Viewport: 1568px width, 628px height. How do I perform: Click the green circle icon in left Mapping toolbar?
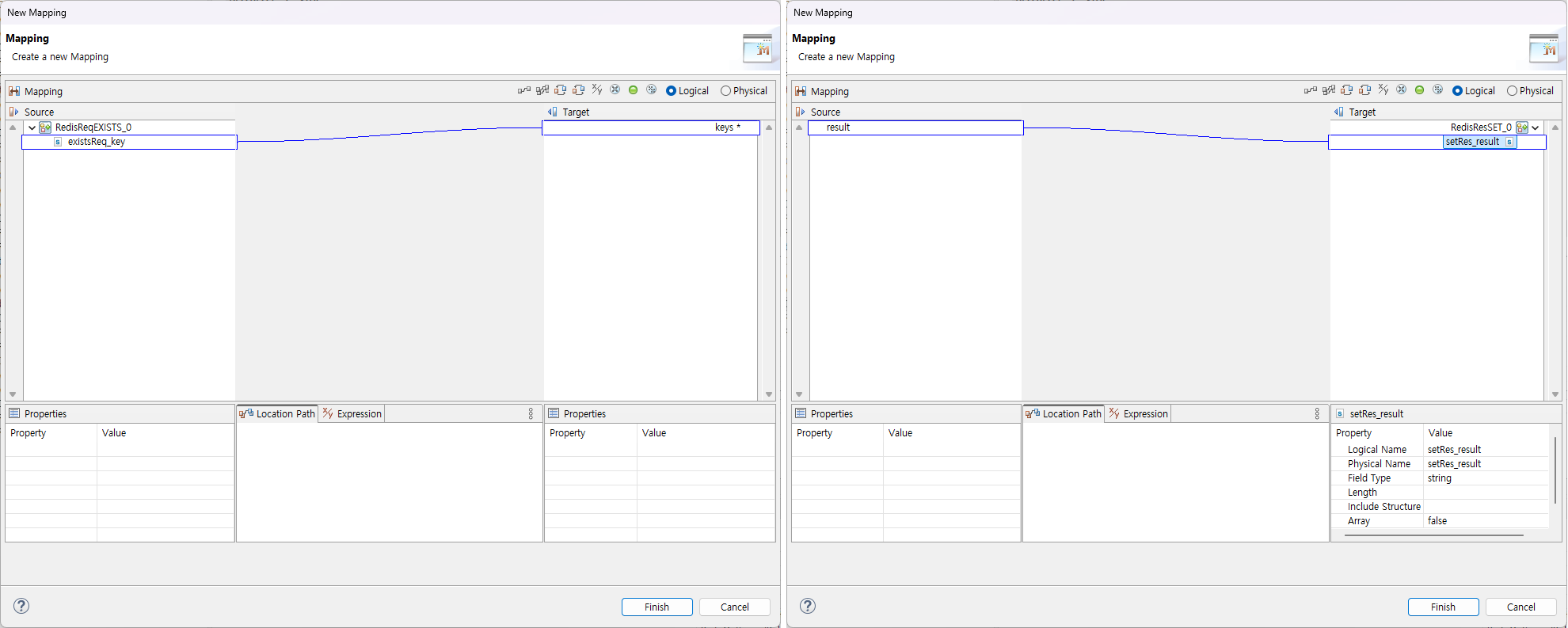click(633, 90)
